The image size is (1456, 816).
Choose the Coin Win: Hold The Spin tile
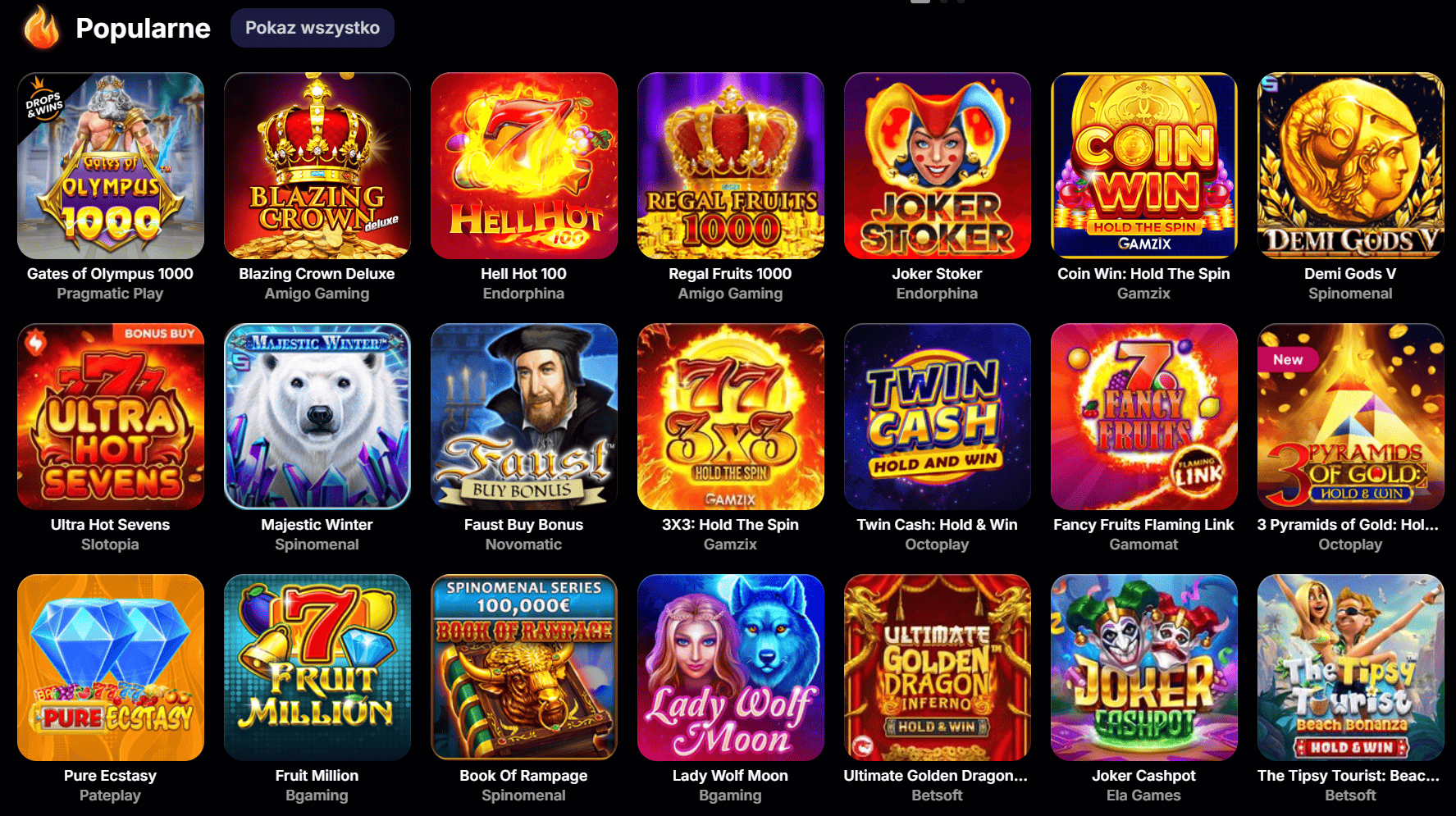click(1144, 166)
